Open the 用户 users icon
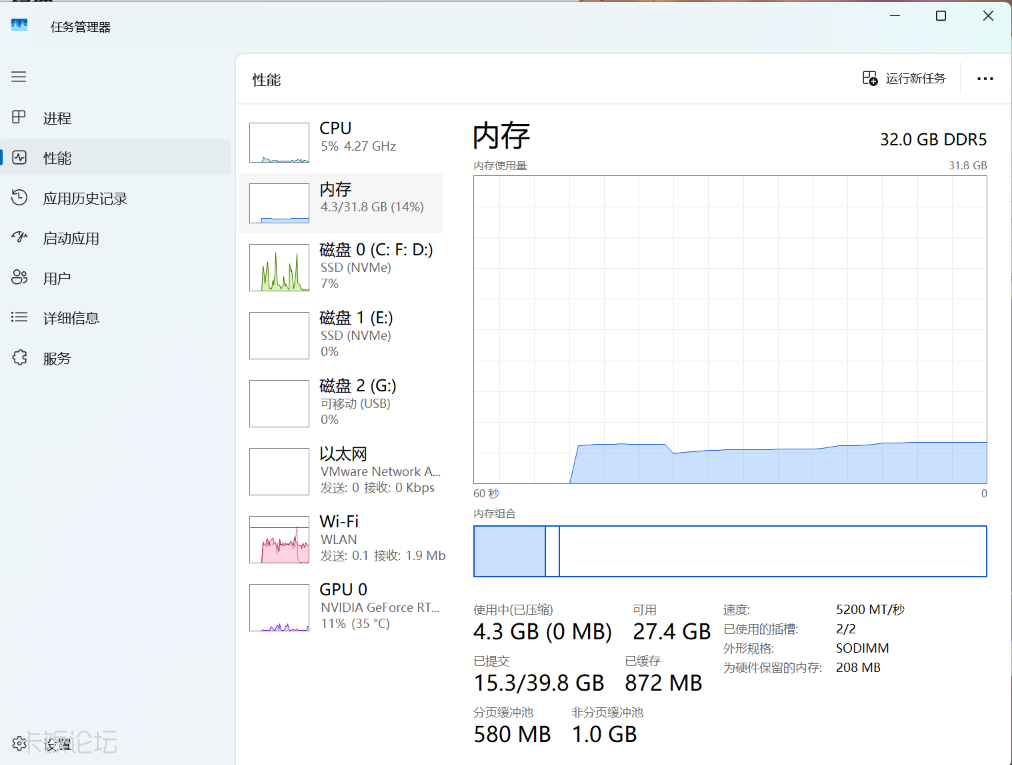 click(19, 278)
